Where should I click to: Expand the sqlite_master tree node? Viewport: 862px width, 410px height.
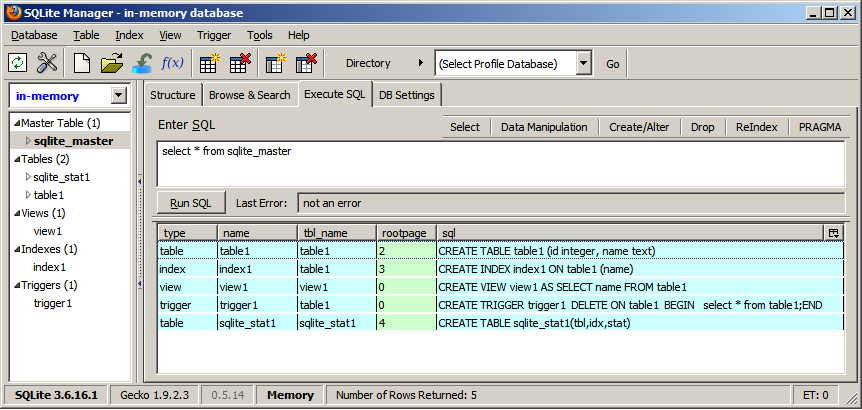coord(29,141)
